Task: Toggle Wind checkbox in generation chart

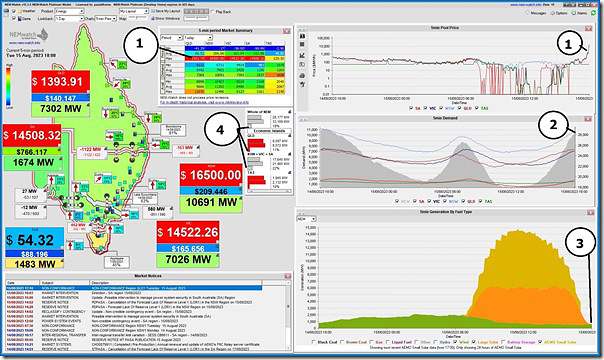Action: (455, 342)
